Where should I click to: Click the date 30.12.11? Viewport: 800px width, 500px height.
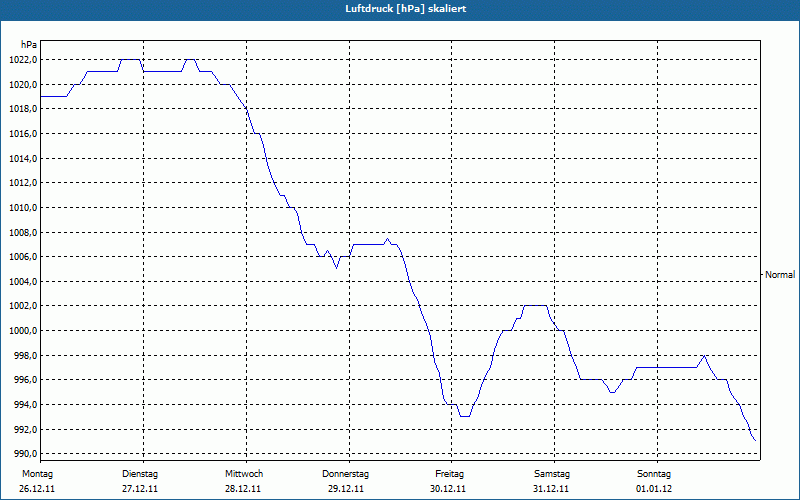(448, 489)
